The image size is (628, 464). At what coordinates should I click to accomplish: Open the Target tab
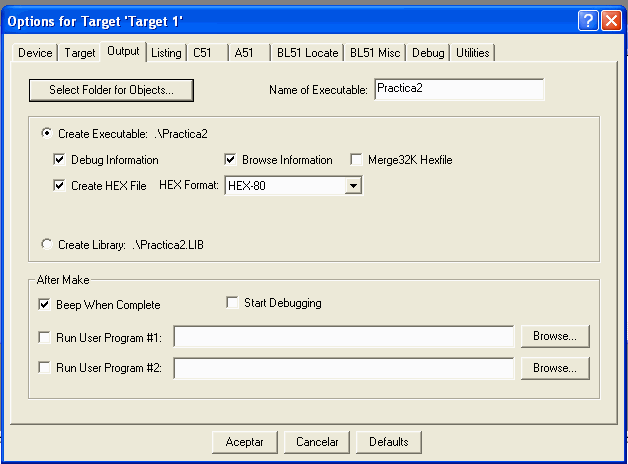point(80,53)
